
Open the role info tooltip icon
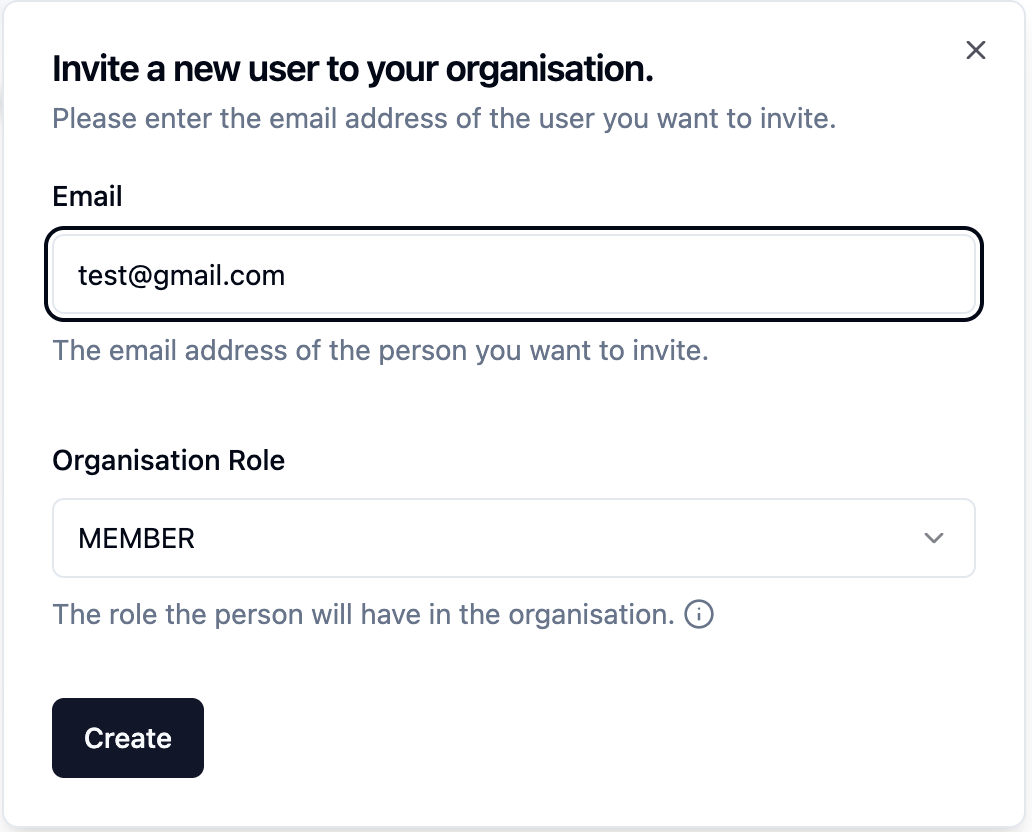point(699,614)
